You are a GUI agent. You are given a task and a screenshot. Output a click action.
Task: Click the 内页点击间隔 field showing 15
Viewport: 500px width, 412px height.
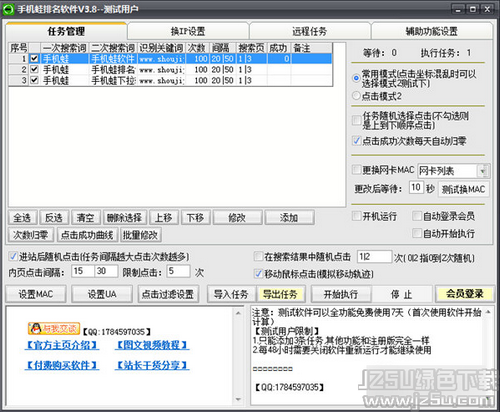coord(83,271)
